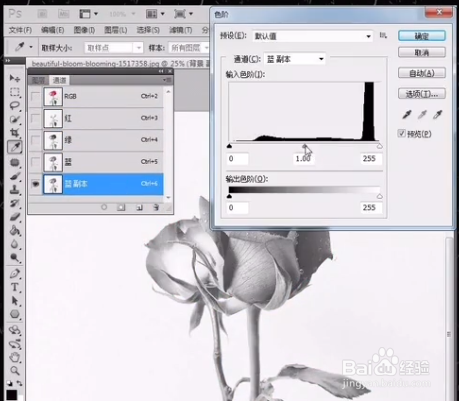Load channel as selection icon
The height and width of the screenshot is (401, 459).
click(104, 207)
